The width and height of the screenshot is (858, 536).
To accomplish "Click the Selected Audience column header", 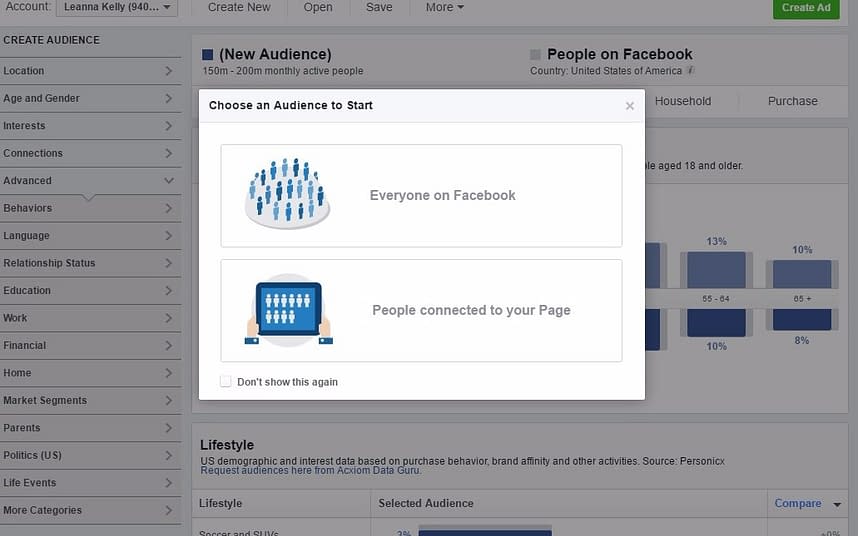I will pyautogui.click(x=426, y=504).
